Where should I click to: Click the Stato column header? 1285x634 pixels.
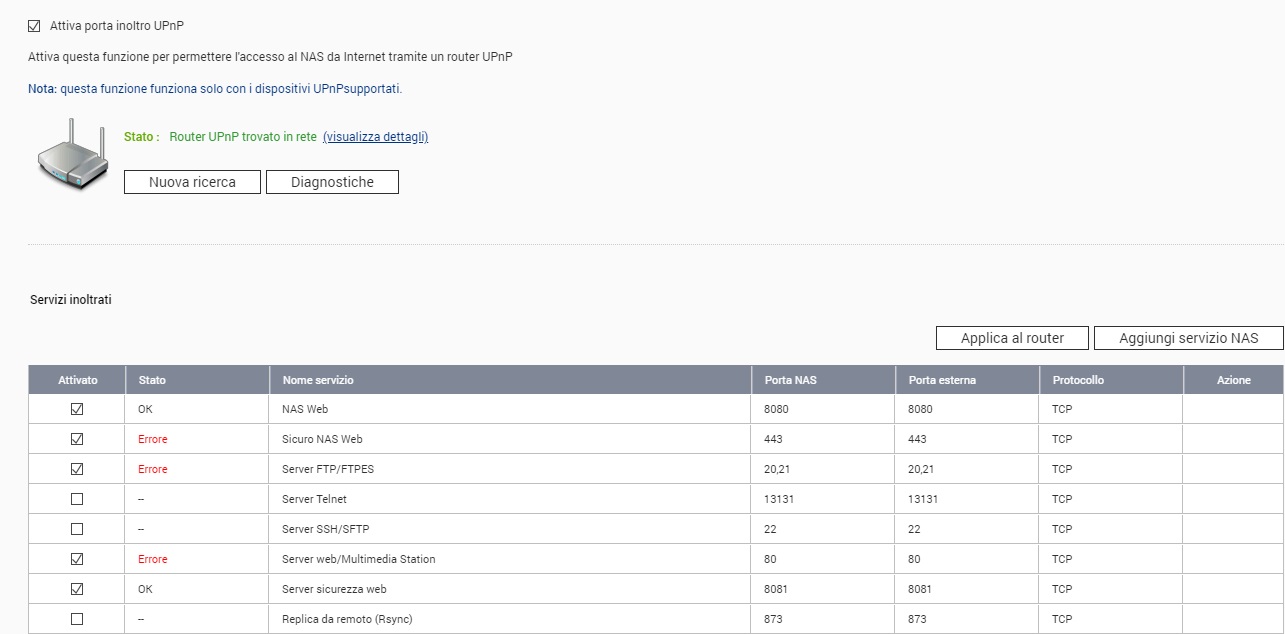pyautogui.click(x=153, y=380)
